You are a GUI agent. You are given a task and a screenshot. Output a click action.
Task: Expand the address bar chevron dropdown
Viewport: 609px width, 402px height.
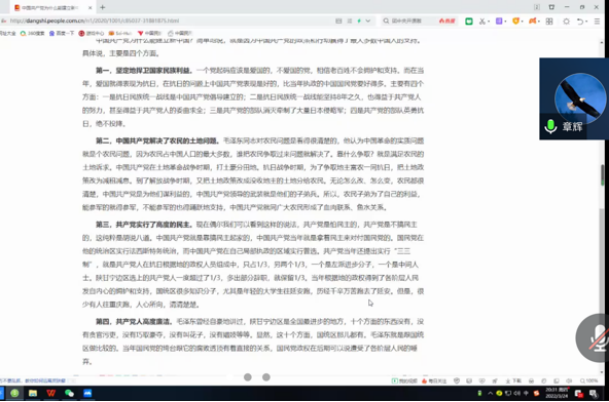coord(368,21)
